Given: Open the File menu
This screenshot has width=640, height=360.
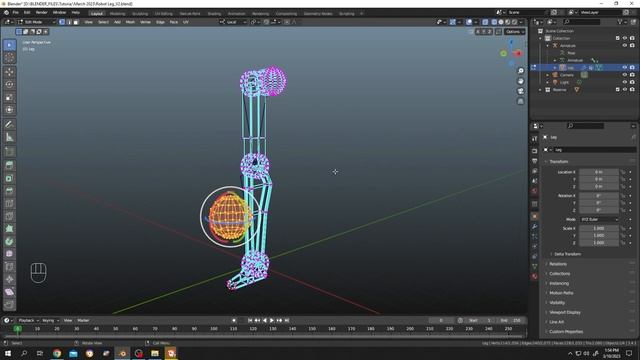Looking at the screenshot, I should (x=16, y=13).
